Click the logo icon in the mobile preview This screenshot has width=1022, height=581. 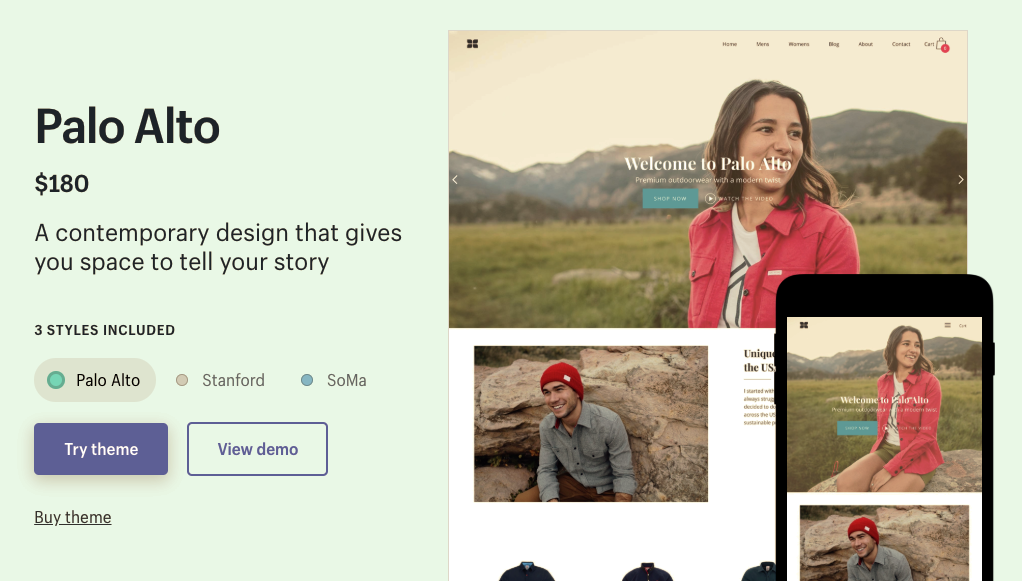click(804, 325)
